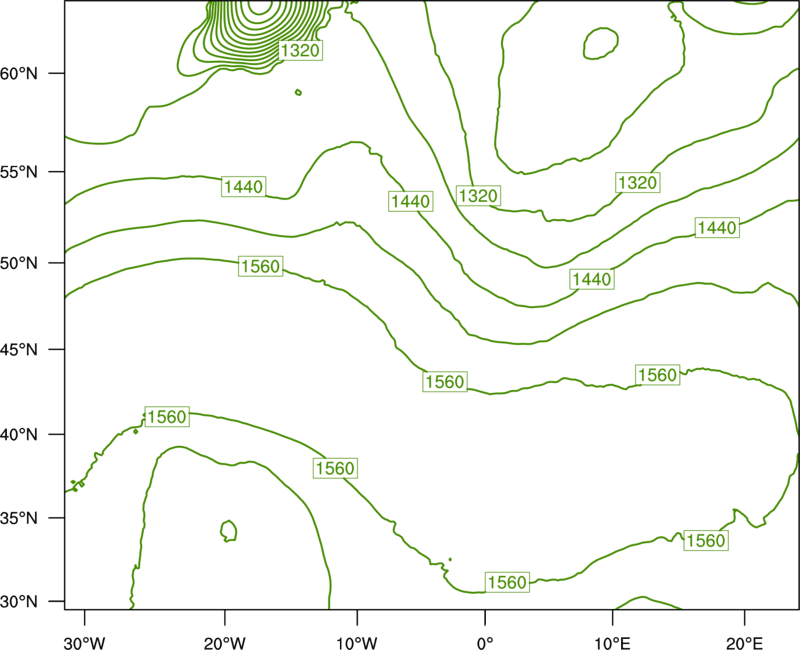The width and height of the screenshot is (800, 650).
Task: Click the 1560 contour label nearest 50°N tick
Action: tap(261, 266)
